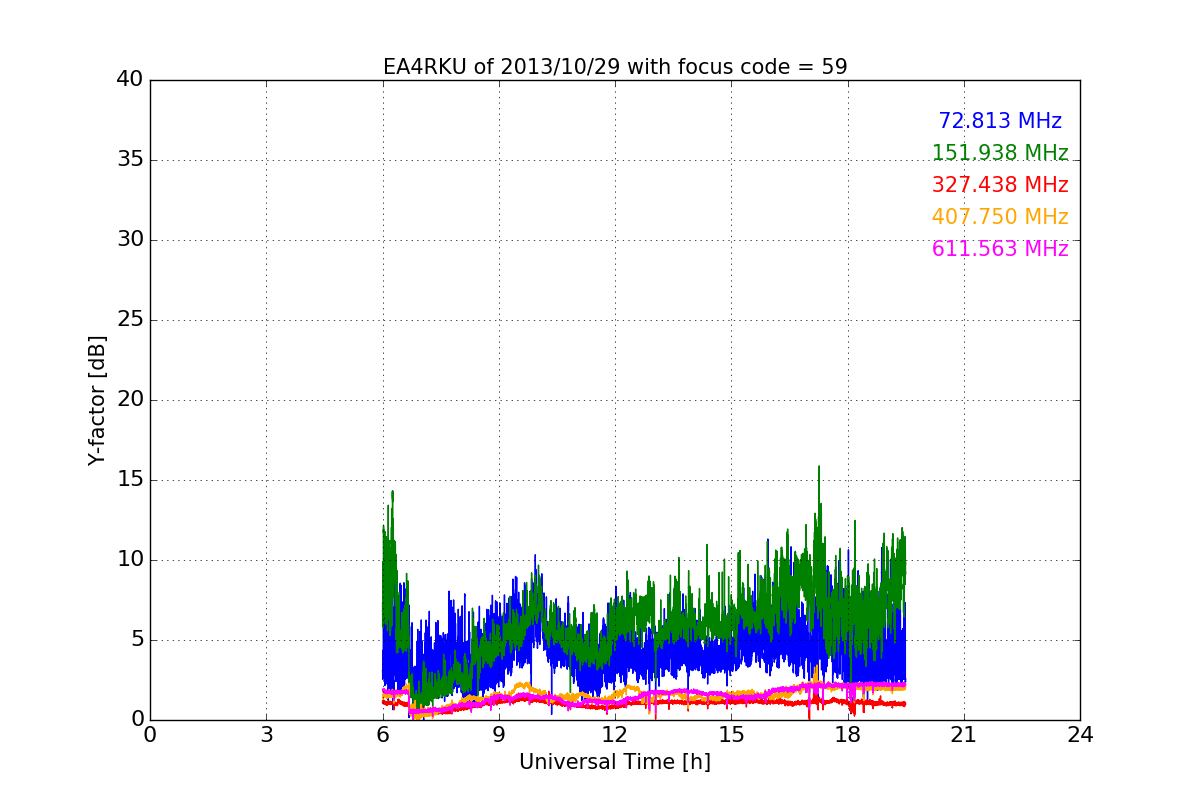Click the y-axis tick label 40
The width and height of the screenshot is (1200, 800).
tap(130, 80)
